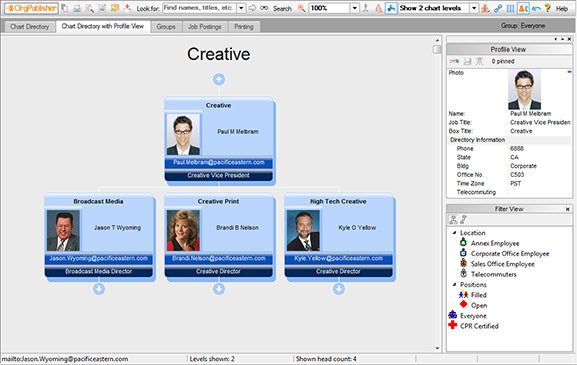Collapse the Location tree node
The height and width of the screenshot is (365, 577).
click(454, 233)
